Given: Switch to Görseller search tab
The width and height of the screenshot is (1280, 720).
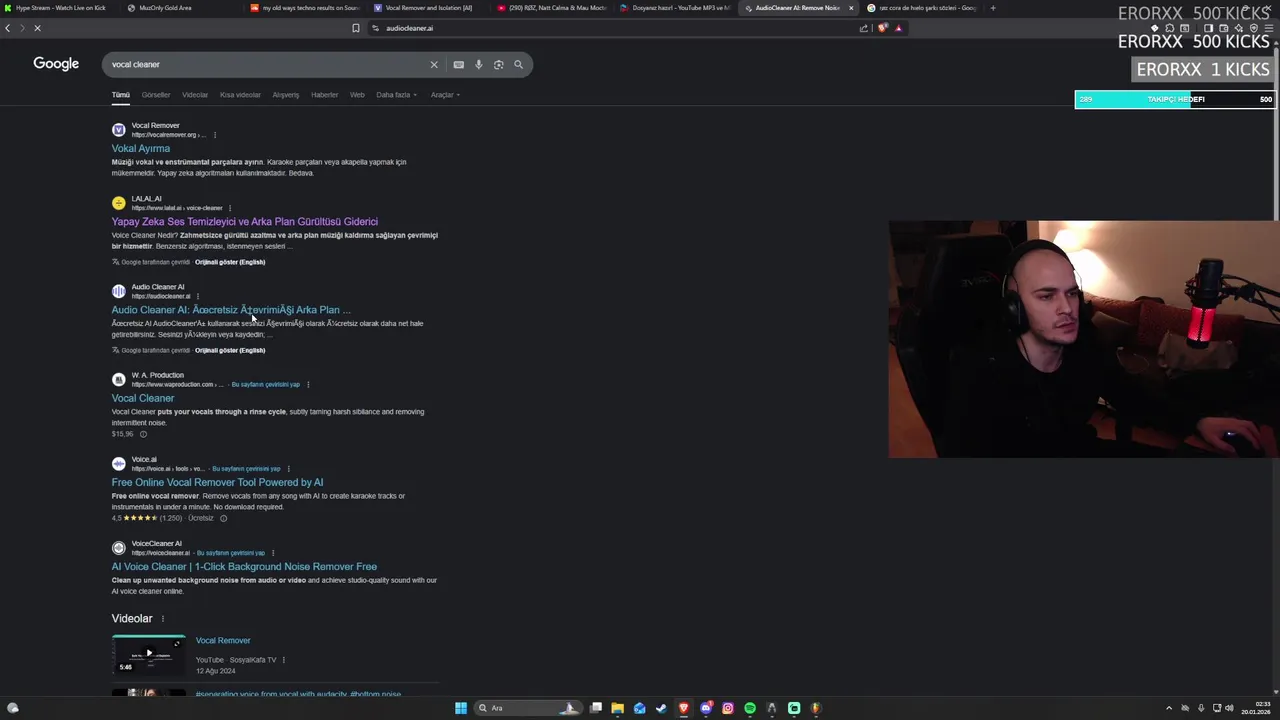Looking at the screenshot, I should 156,95.
